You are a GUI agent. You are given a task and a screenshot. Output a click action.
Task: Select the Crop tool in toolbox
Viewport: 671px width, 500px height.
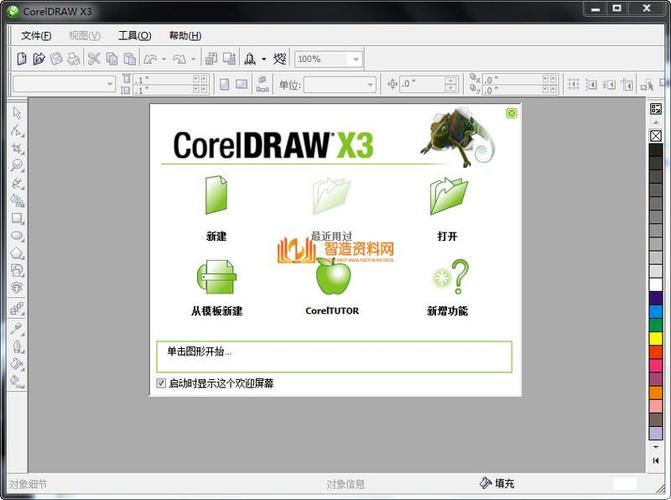coord(17,148)
